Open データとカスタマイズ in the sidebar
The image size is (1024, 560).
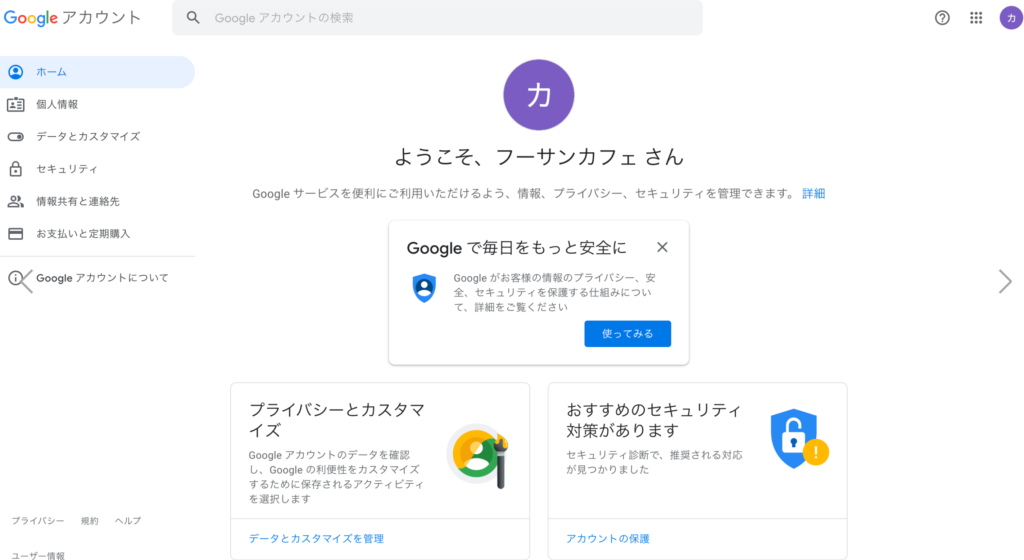[x=88, y=136]
